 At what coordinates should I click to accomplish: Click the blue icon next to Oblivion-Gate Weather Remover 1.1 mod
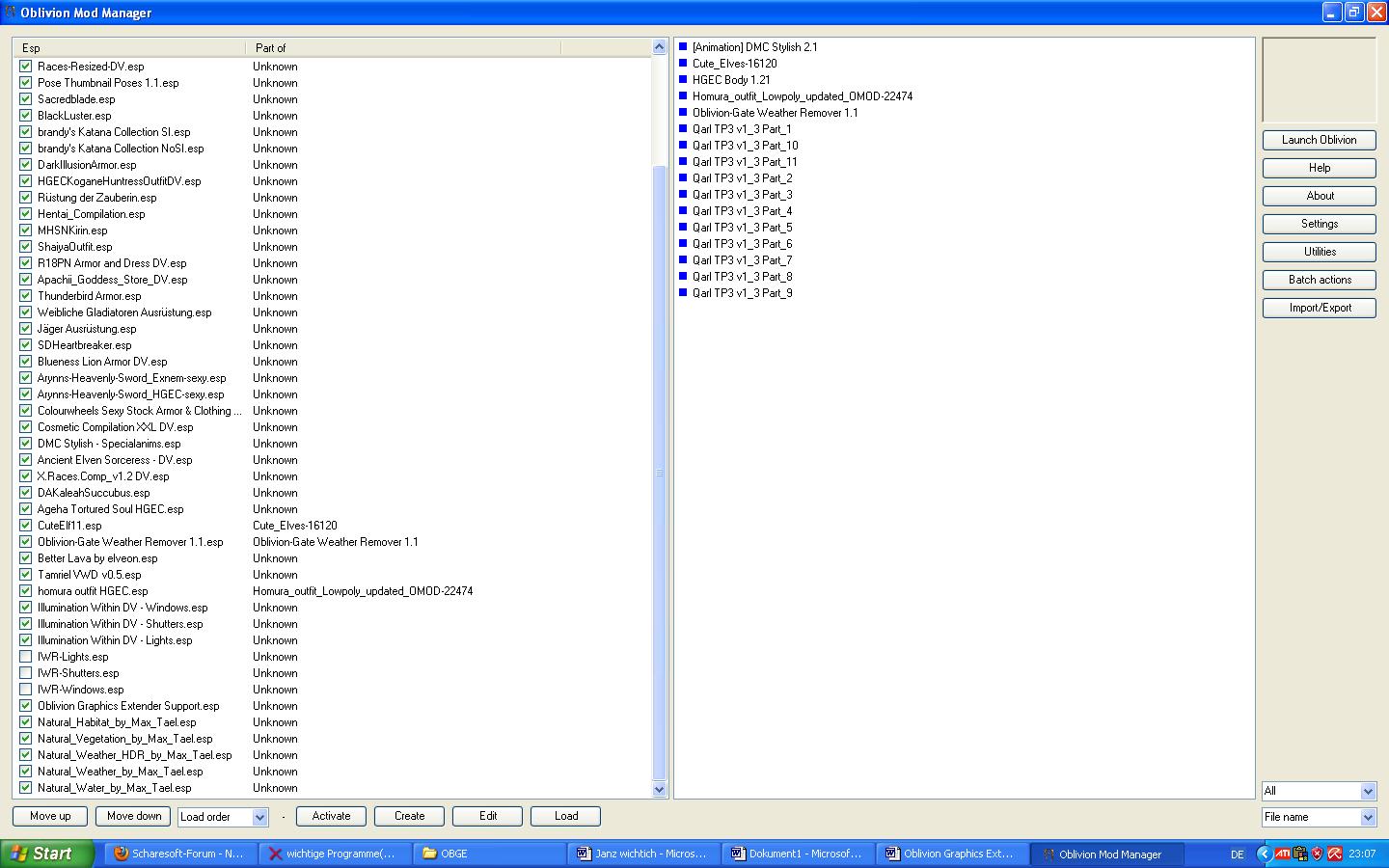pyautogui.click(x=683, y=113)
